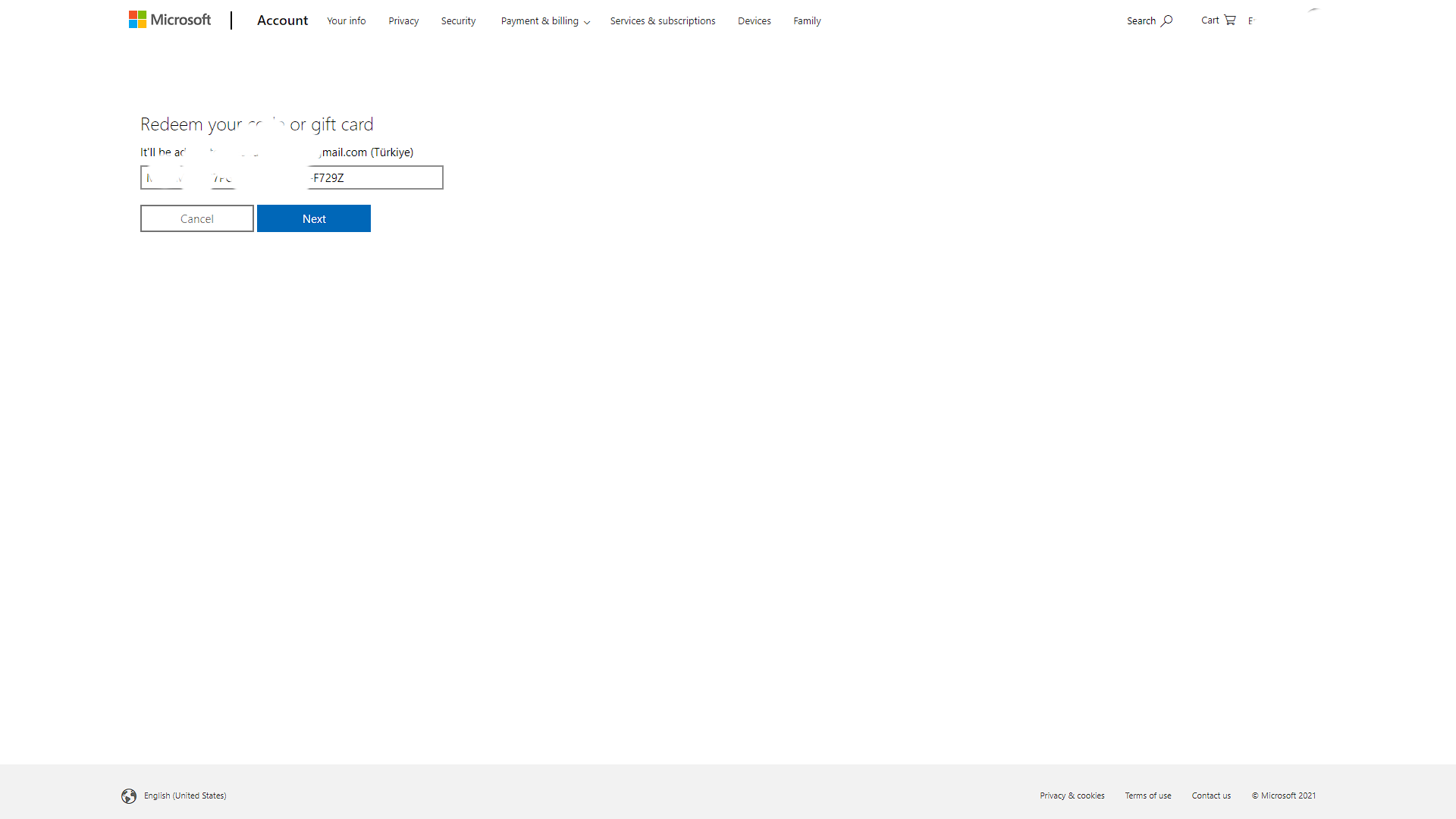The image size is (1456, 819).
Task: Open the Family menu item
Action: [807, 21]
